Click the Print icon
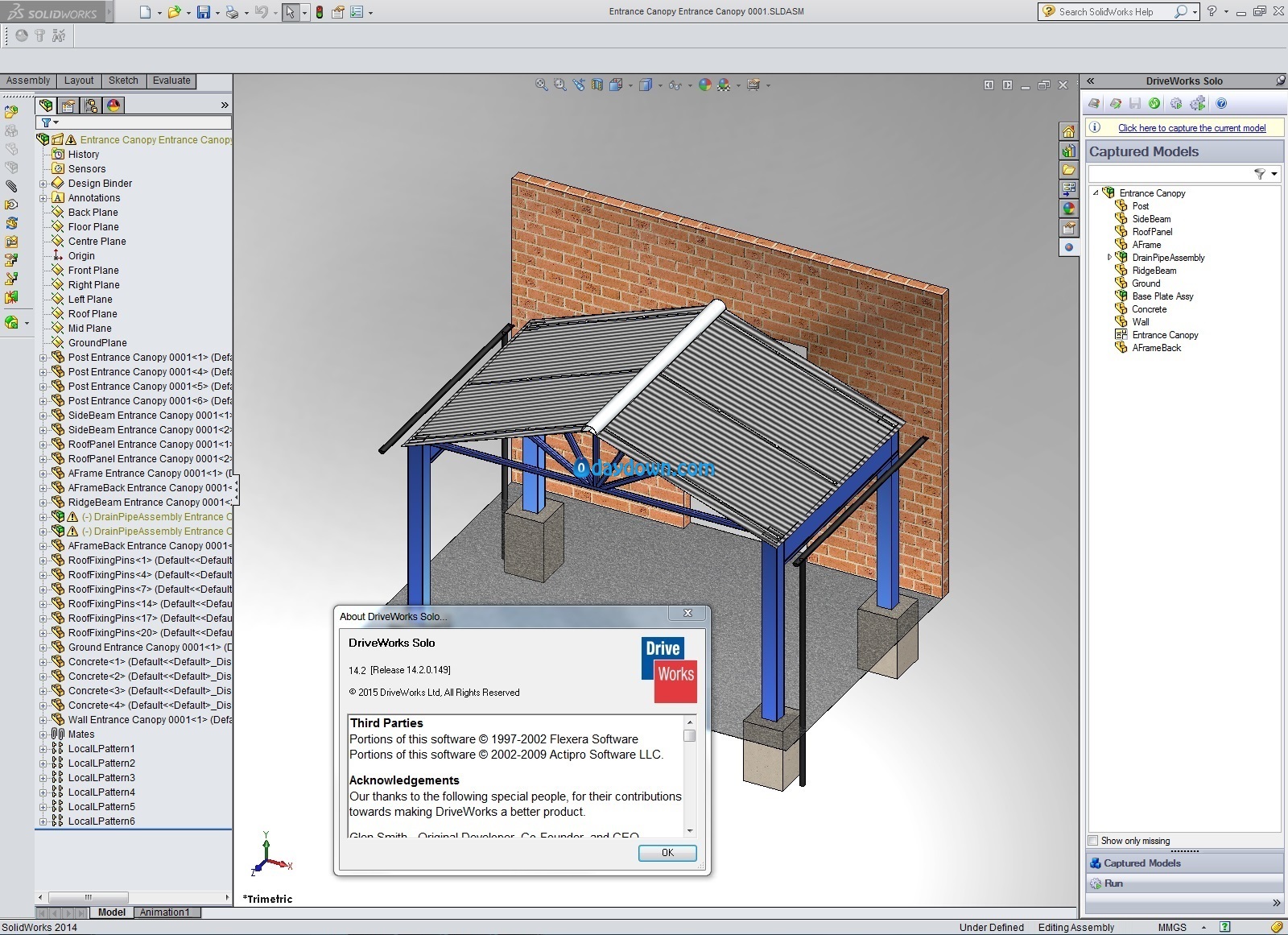Screen dimensions: 1288x935 (x=232, y=12)
